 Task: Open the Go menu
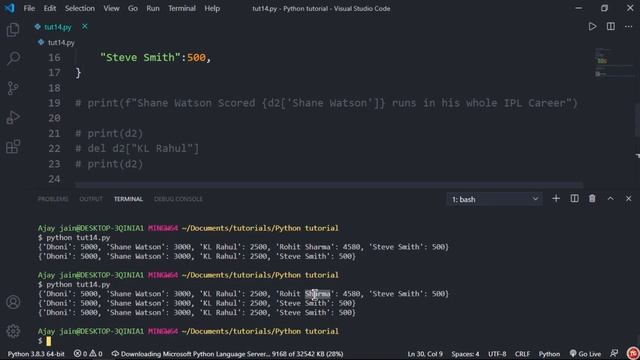click(x=133, y=8)
